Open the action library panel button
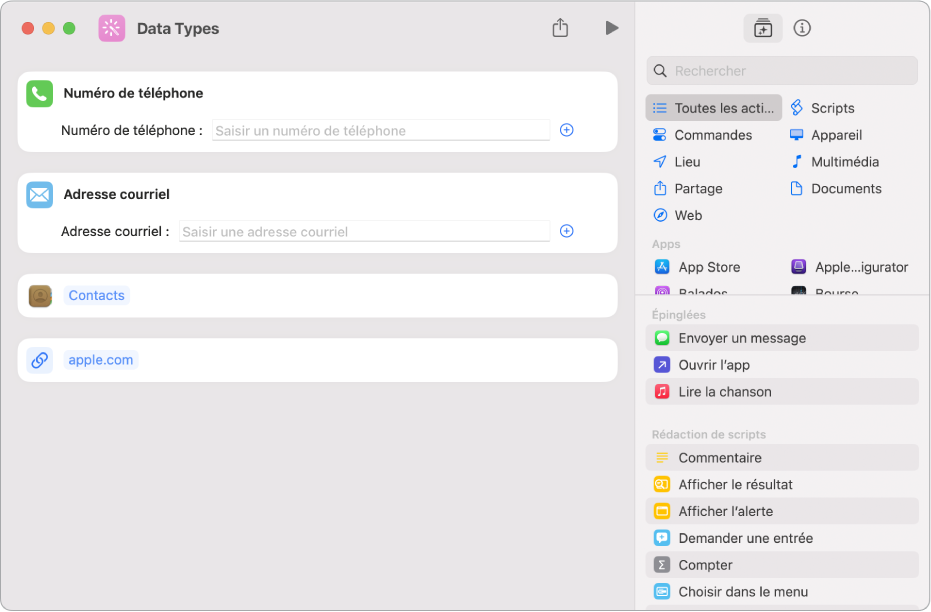Viewport: 931px width, 612px height. [762, 28]
